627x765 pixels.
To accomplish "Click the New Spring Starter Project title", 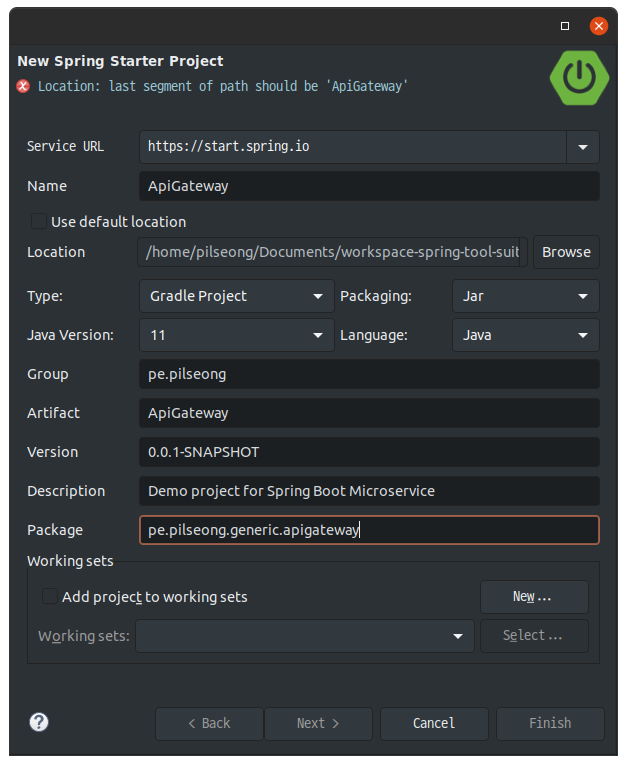I will [120, 61].
